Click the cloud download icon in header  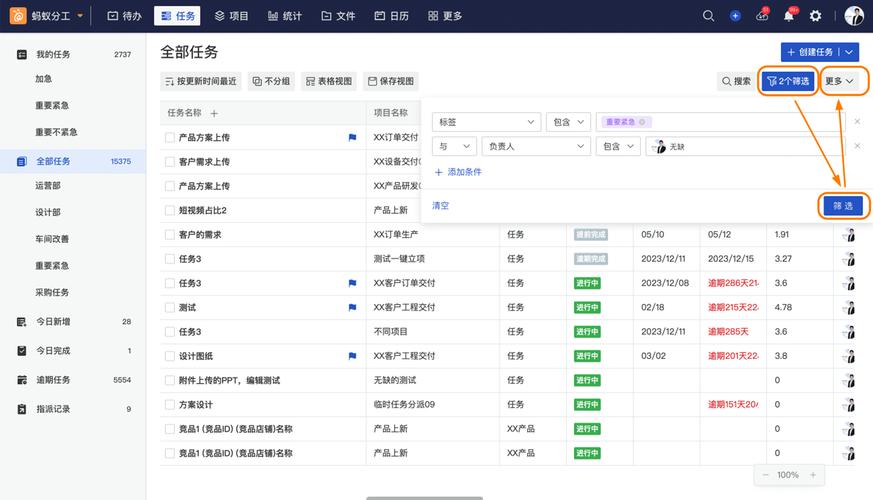pos(762,16)
